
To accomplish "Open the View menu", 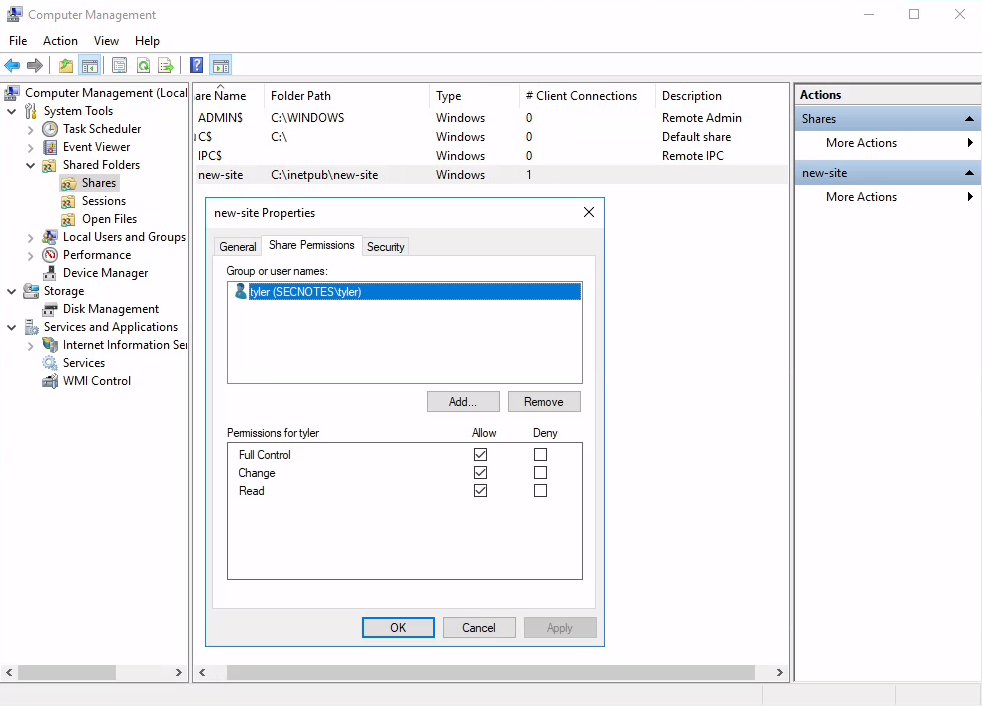I will (106, 41).
